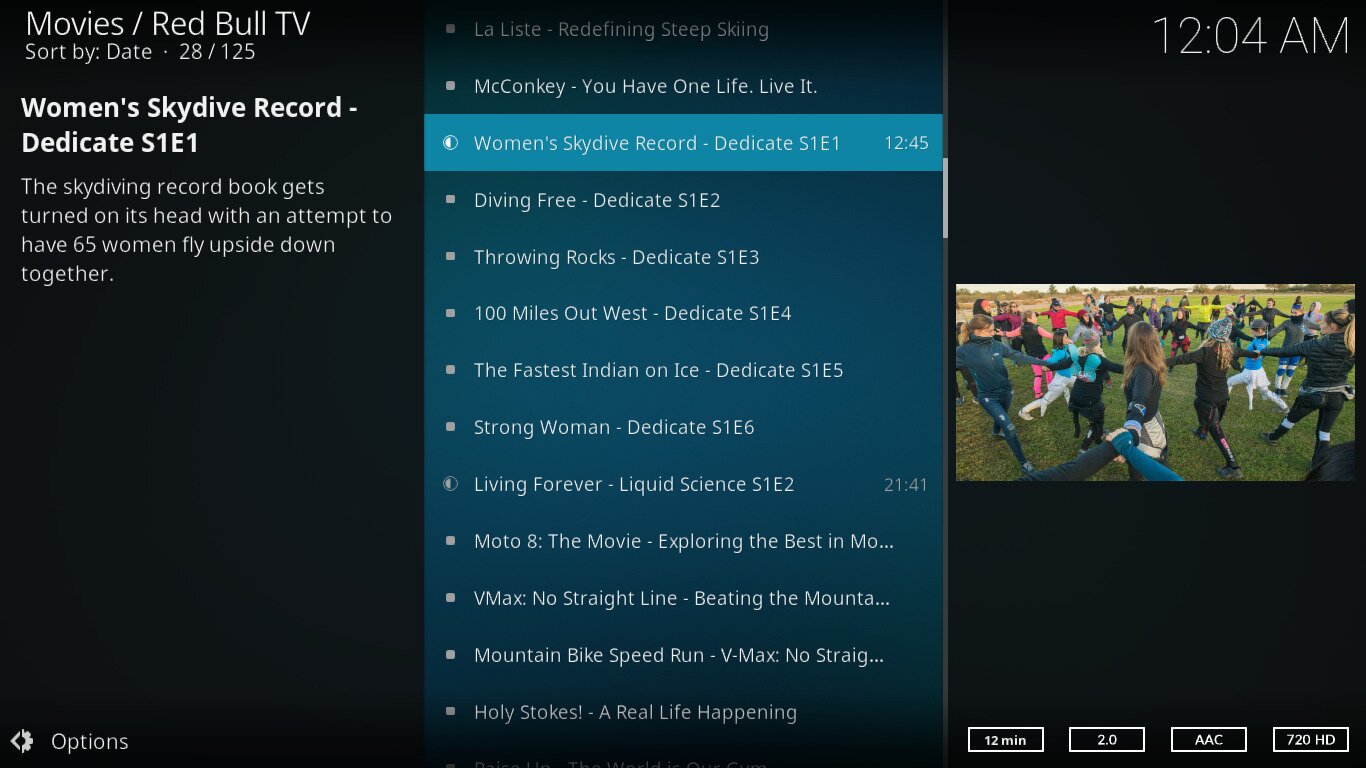
Task: Click the Options label
Action: click(x=90, y=742)
